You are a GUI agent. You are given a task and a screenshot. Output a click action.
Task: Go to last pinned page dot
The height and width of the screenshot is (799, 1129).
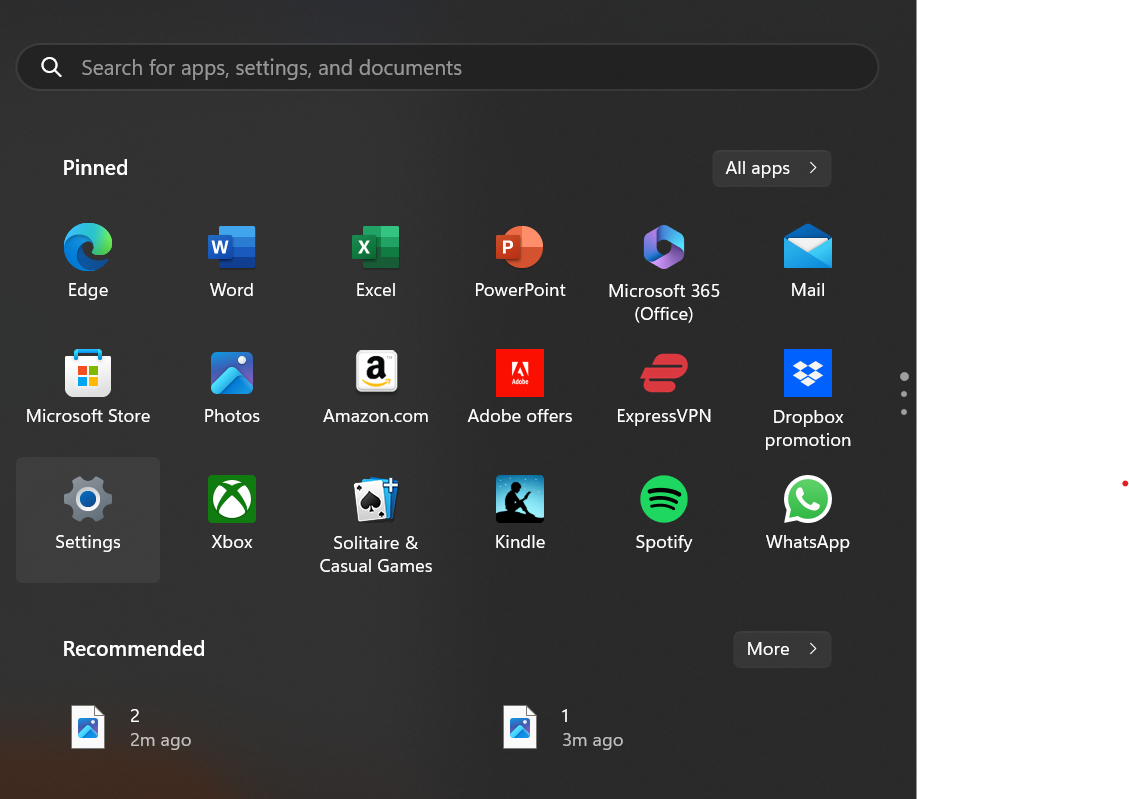[x=904, y=412]
